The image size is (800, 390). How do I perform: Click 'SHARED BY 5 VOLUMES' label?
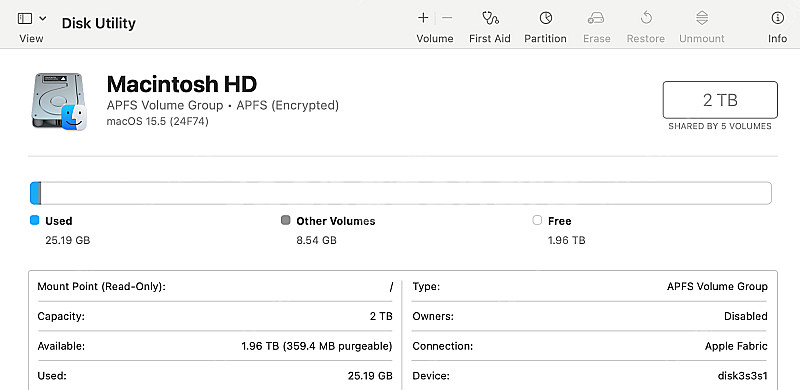click(x=720, y=126)
